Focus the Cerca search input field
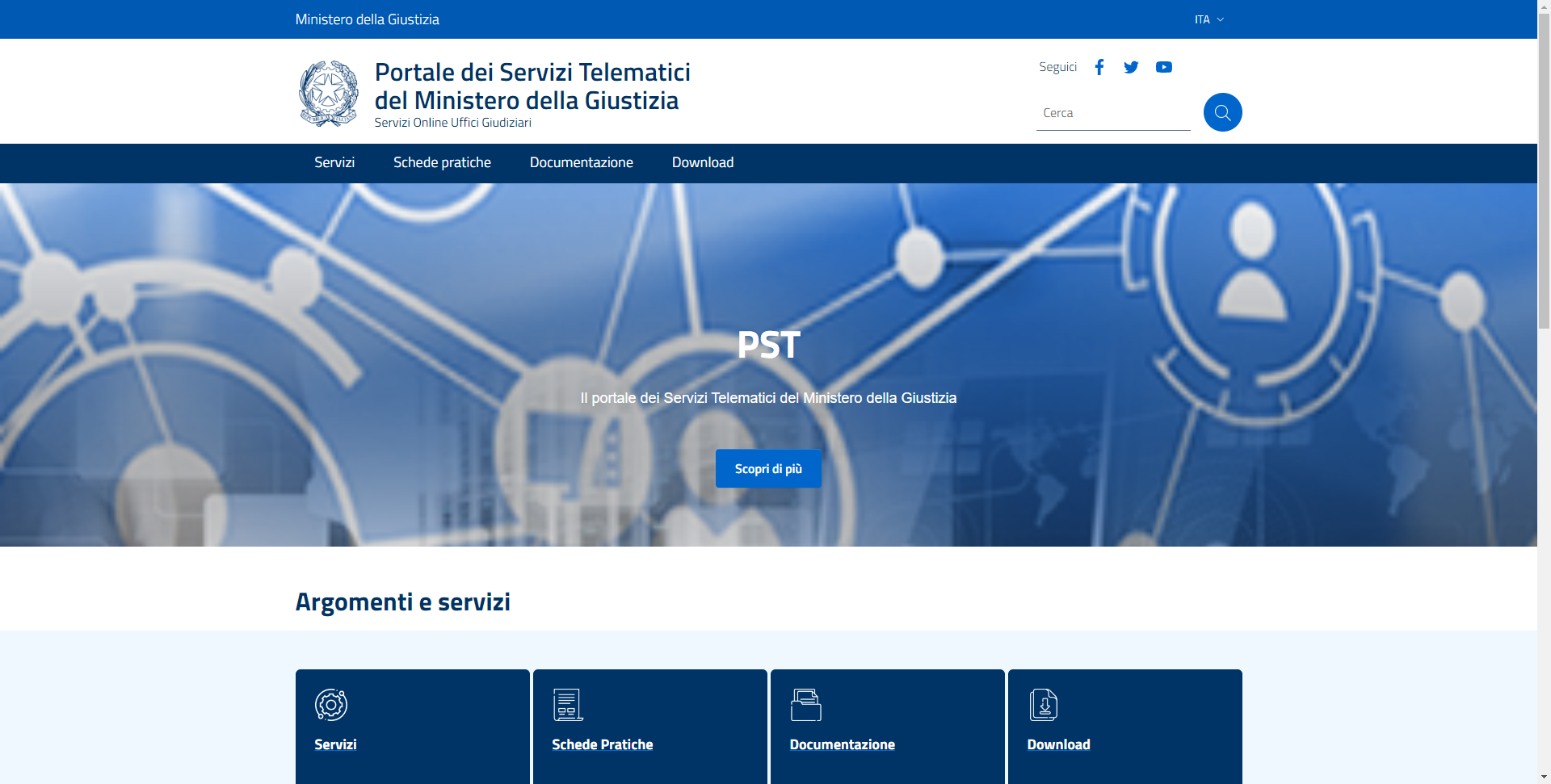 coord(1113,113)
